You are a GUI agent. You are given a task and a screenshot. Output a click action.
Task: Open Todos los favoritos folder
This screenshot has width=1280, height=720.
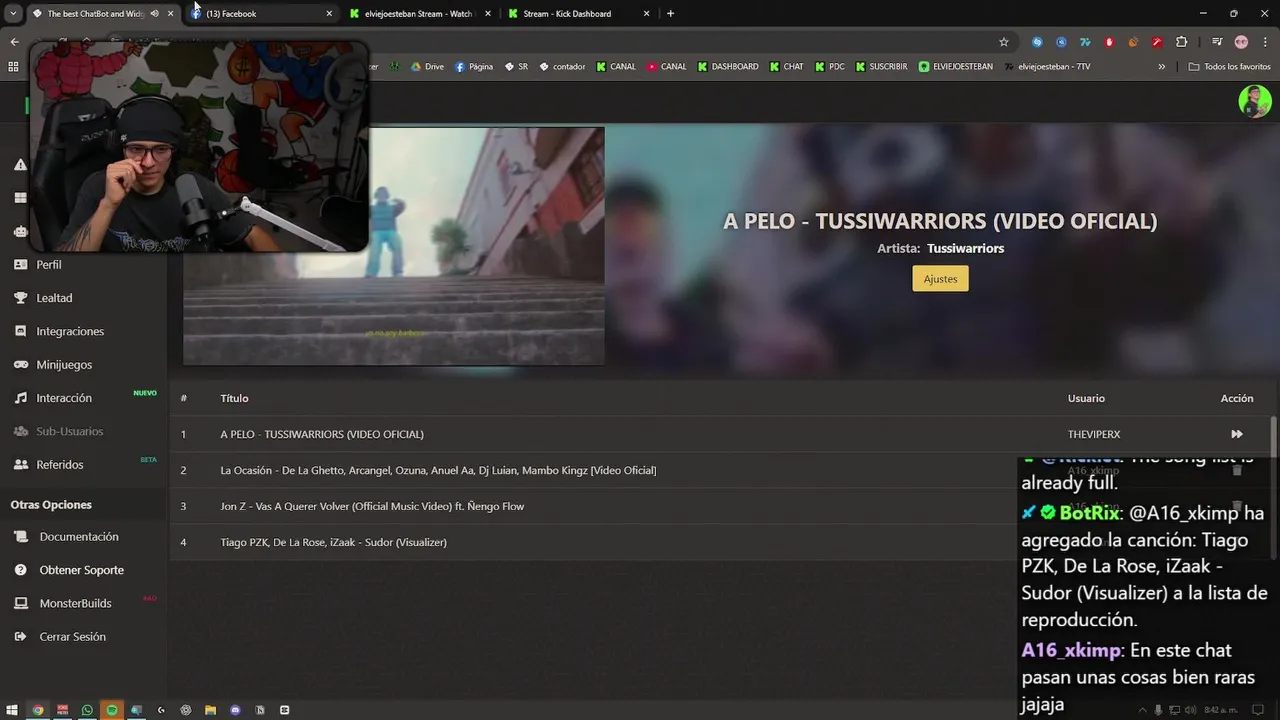pos(1229,67)
